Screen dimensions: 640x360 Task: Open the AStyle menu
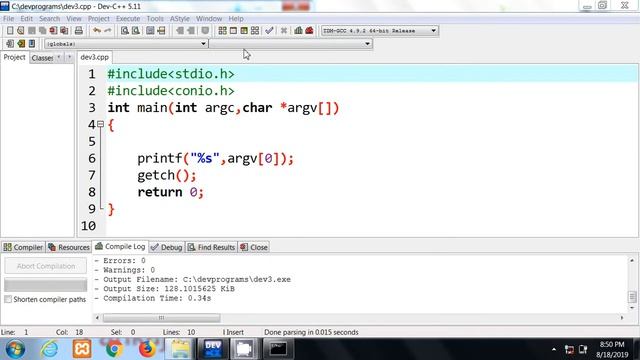click(180, 19)
